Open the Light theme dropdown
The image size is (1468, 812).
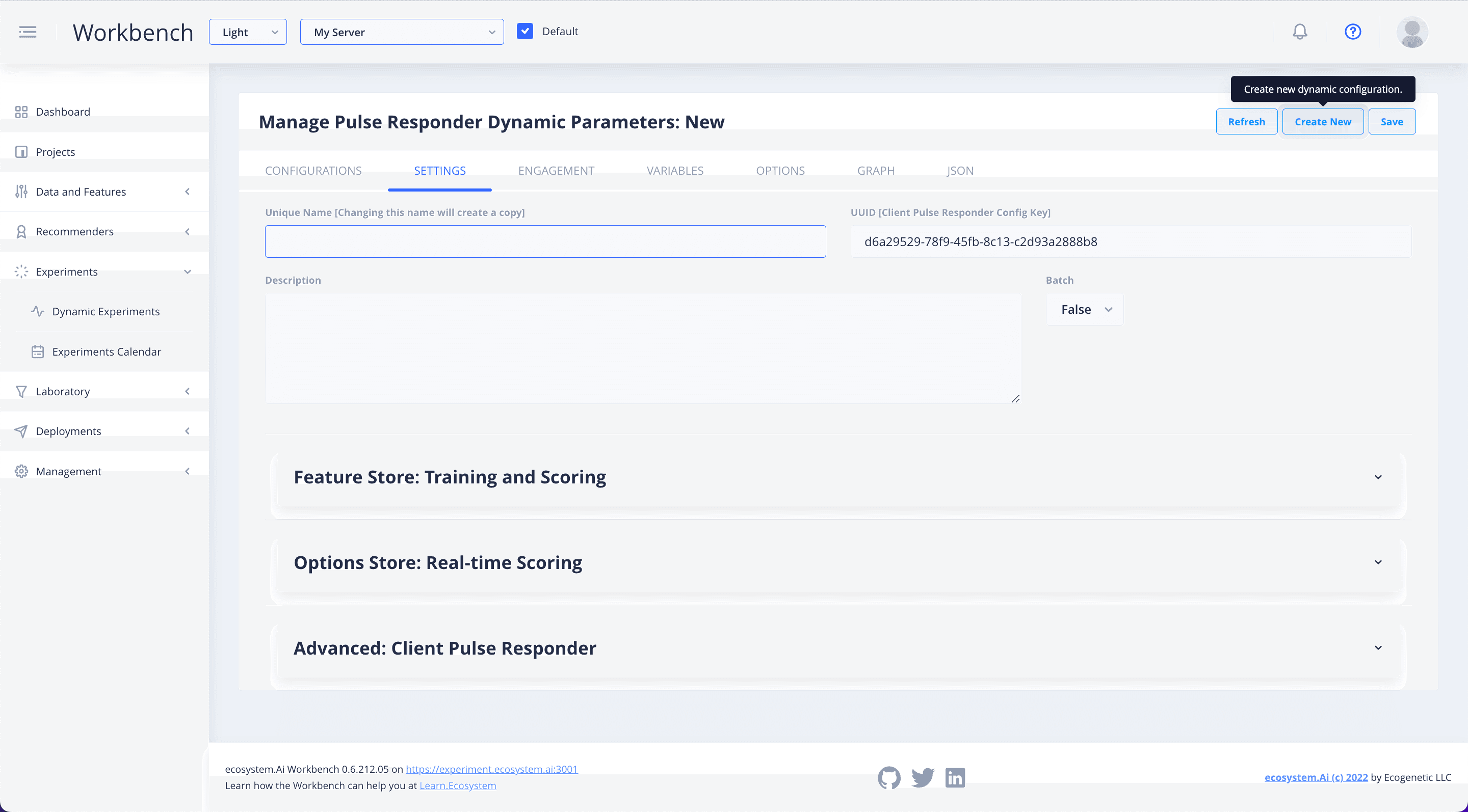(247, 32)
